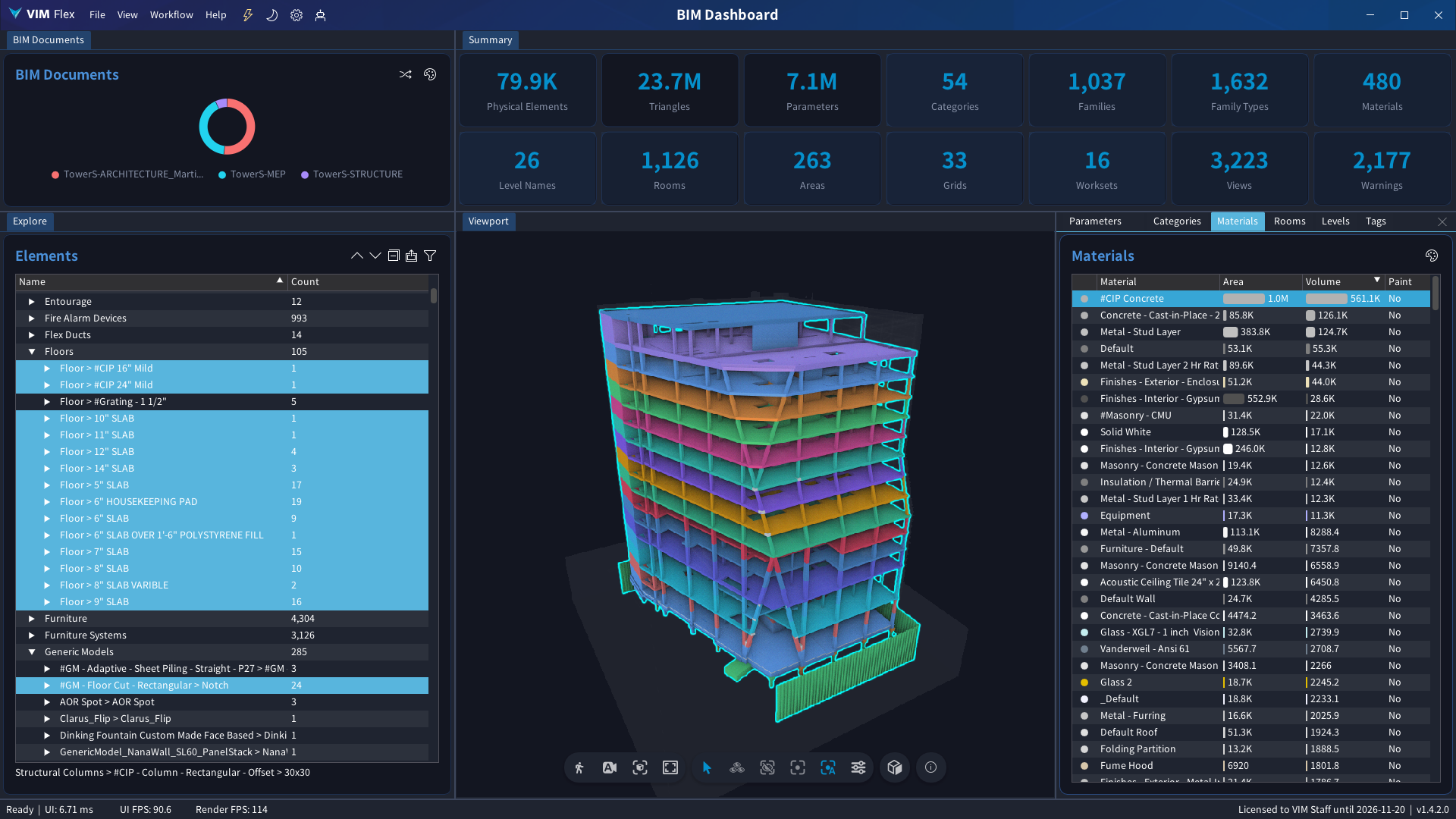Open the Workflow menu
Viewport: 1456px width, 819px height.
(x=171, y=15)
